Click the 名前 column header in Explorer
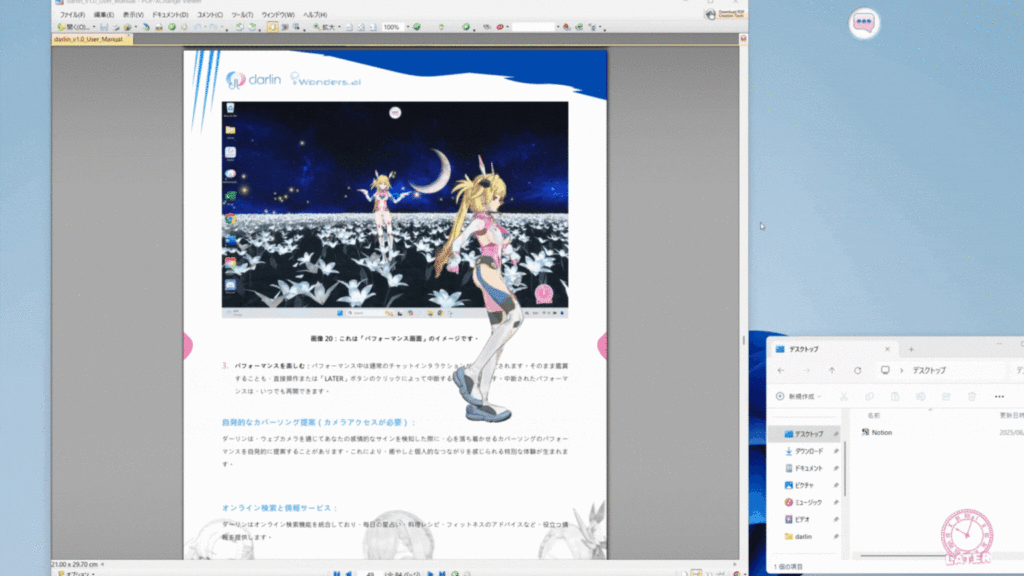This screenshot has width=1024, height=576. point(873,415)
